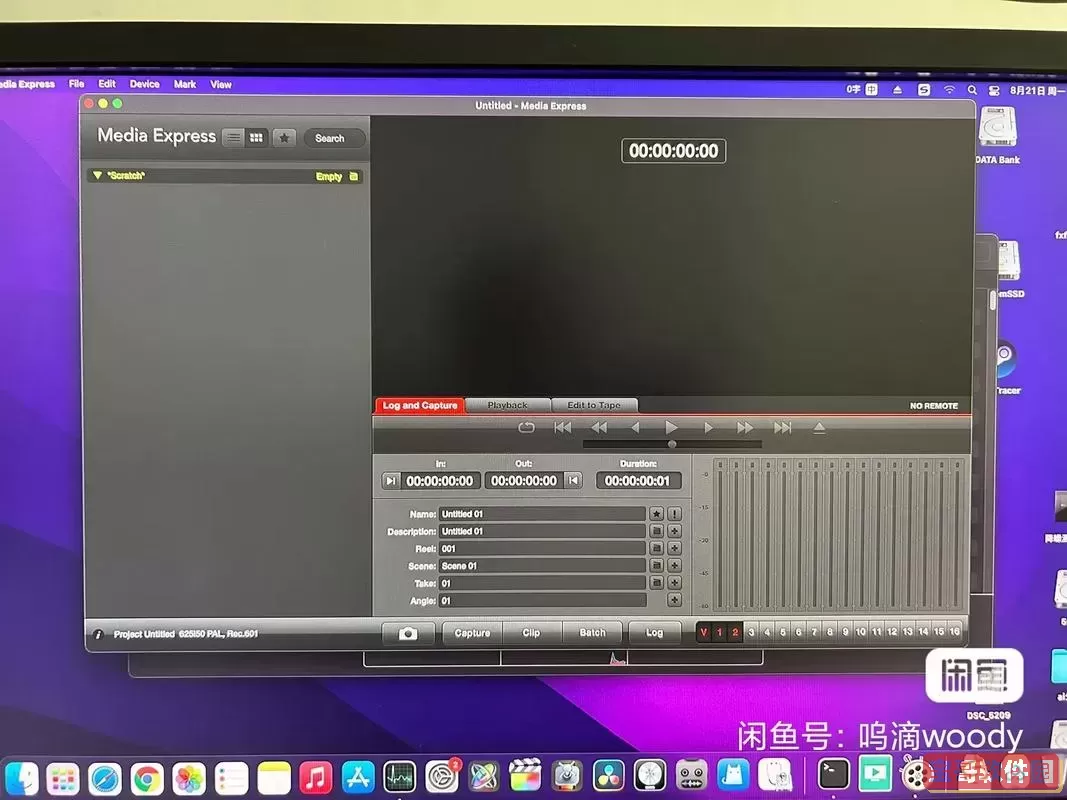Click the clapper icon beside Description field
The height and width of the screenshot is (800, 1067).
tap(657, 531)
